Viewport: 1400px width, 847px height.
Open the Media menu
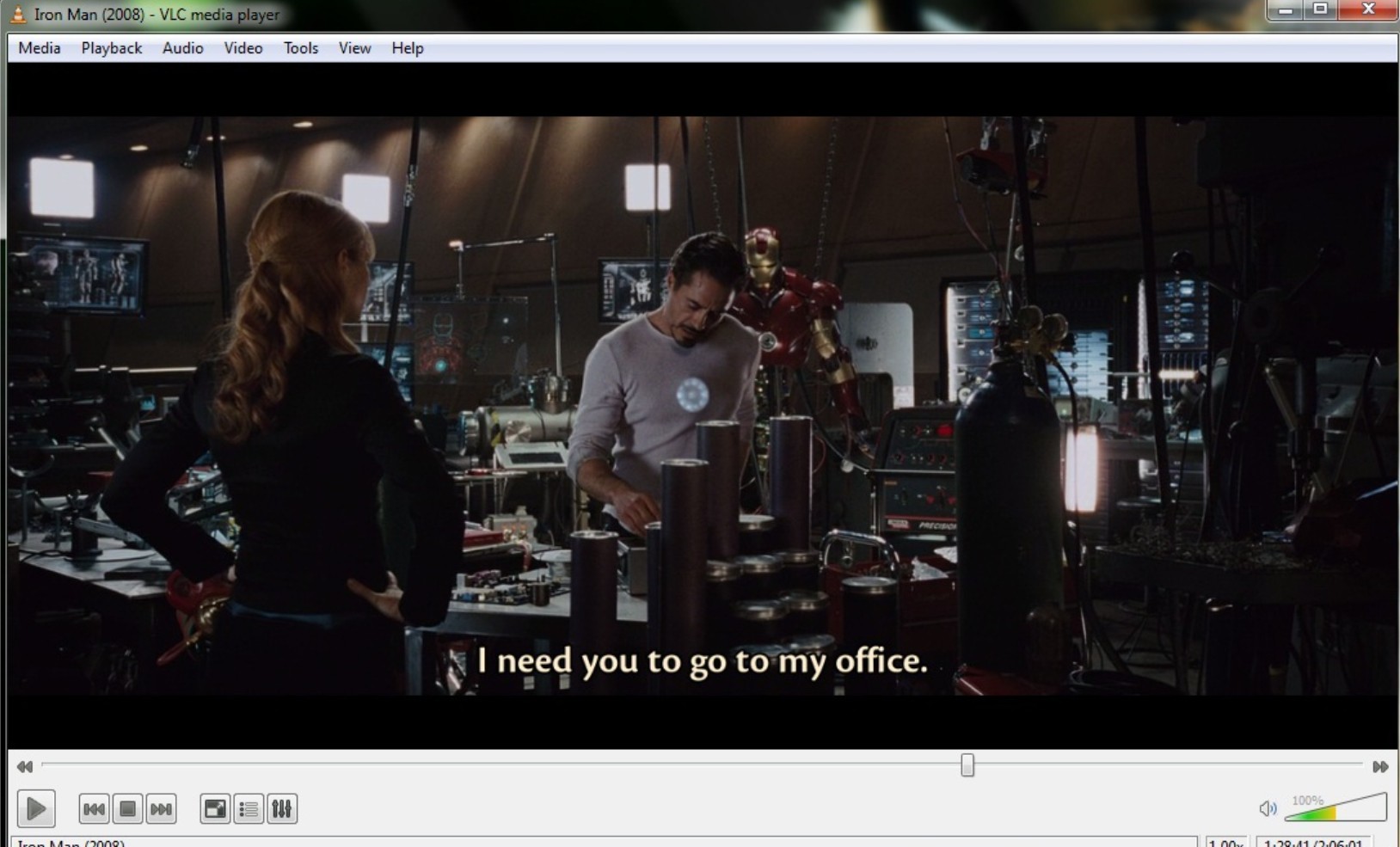(x=38, y=48)
